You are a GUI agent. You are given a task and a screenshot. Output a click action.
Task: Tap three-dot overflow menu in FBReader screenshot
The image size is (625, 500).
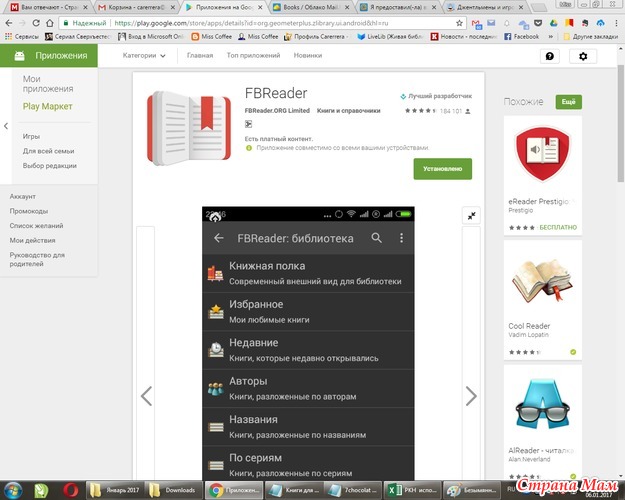[401, 238]
